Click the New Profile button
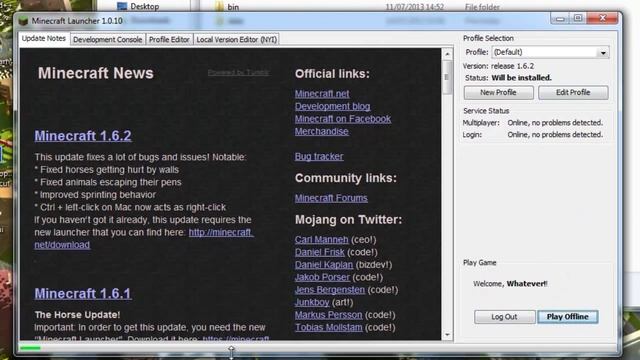Image resolution: width=640 pixels, height=360 pixels. [x=498, y=93]
